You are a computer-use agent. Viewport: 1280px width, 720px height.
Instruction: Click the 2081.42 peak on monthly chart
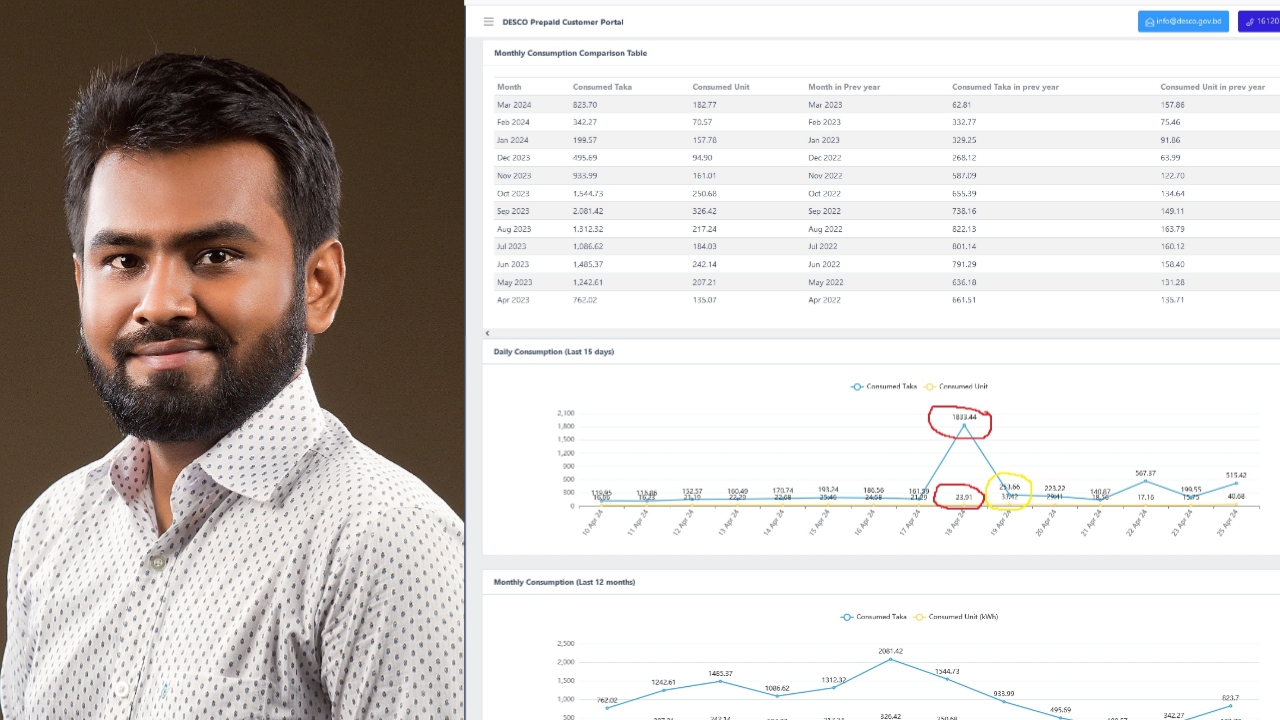(891, 660)
